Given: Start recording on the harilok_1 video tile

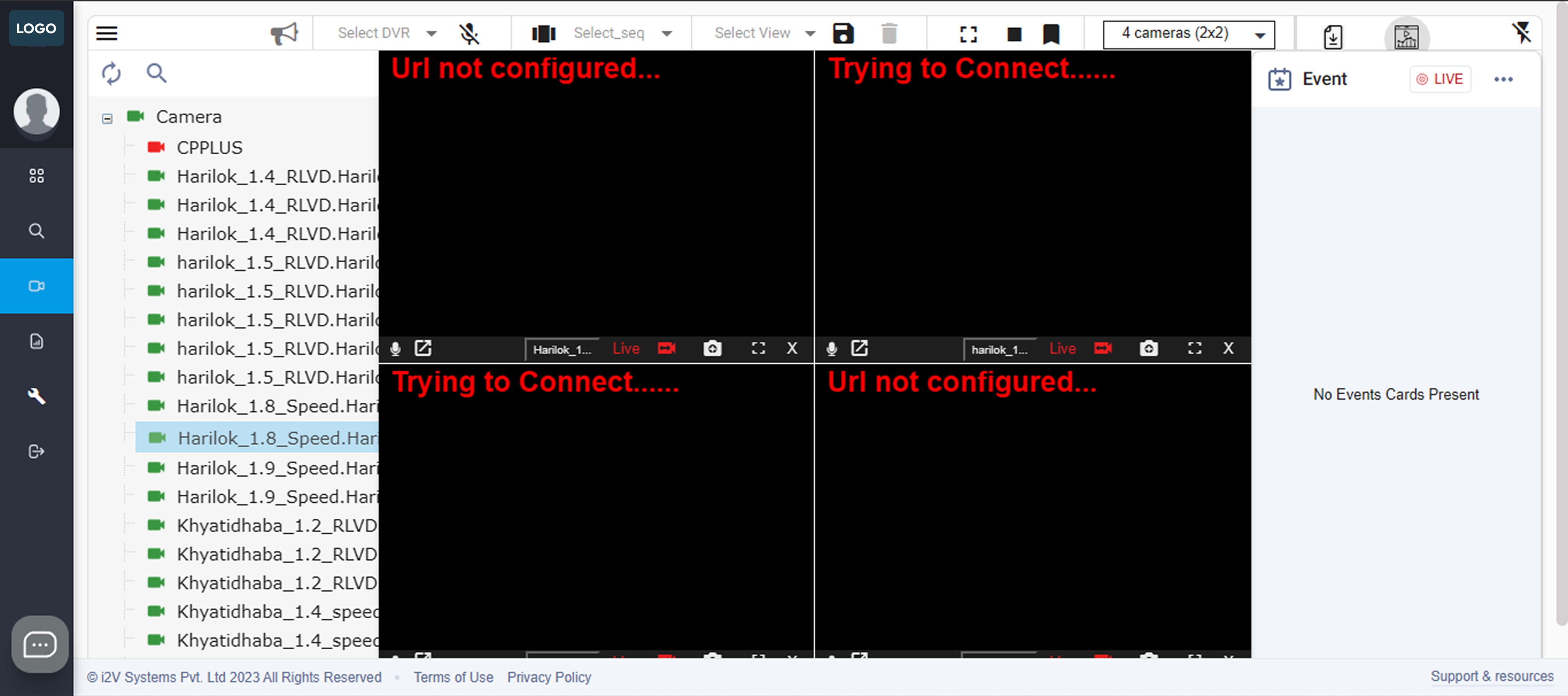Looking at the screenshot, I should click(1103, 348).
